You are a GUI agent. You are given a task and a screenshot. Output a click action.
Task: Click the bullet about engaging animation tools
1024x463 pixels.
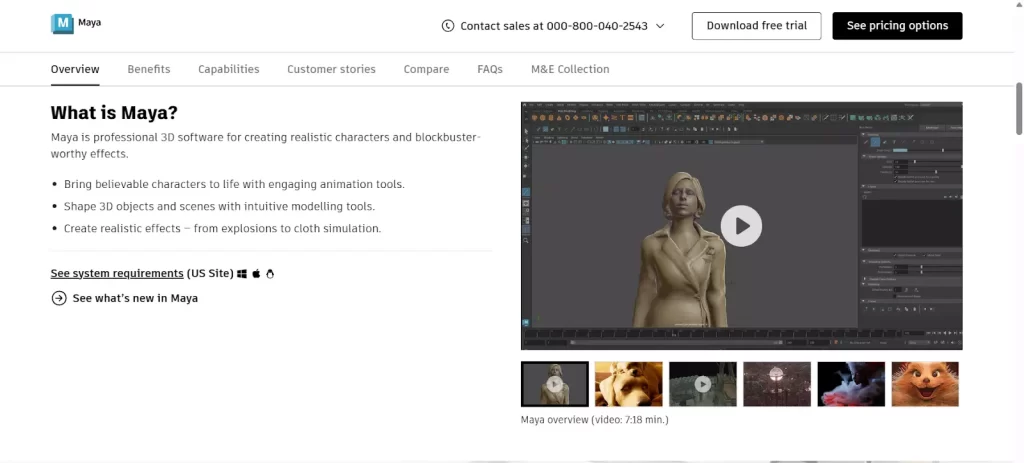[x=234, y=184]
